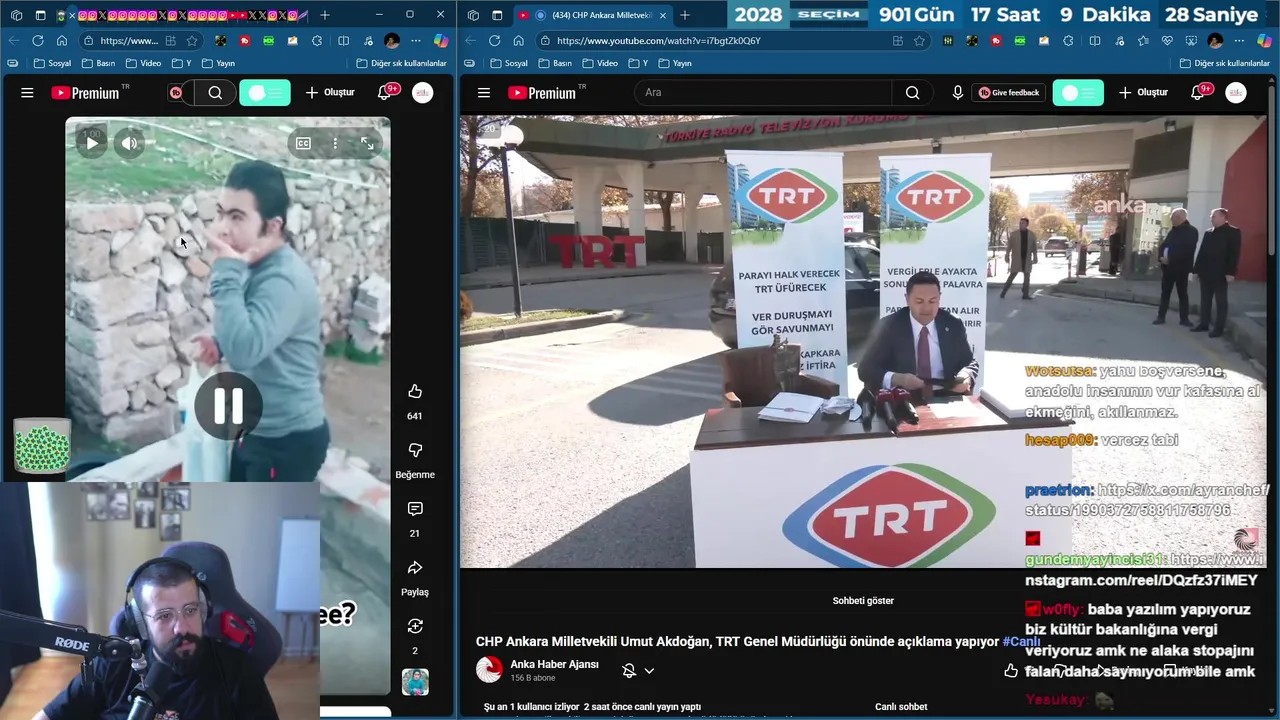Viewport: 1280px width, 720px height.
Task: Open YouTube guide menu in right window
Action: pyautogui.click(x=484, y=93)
